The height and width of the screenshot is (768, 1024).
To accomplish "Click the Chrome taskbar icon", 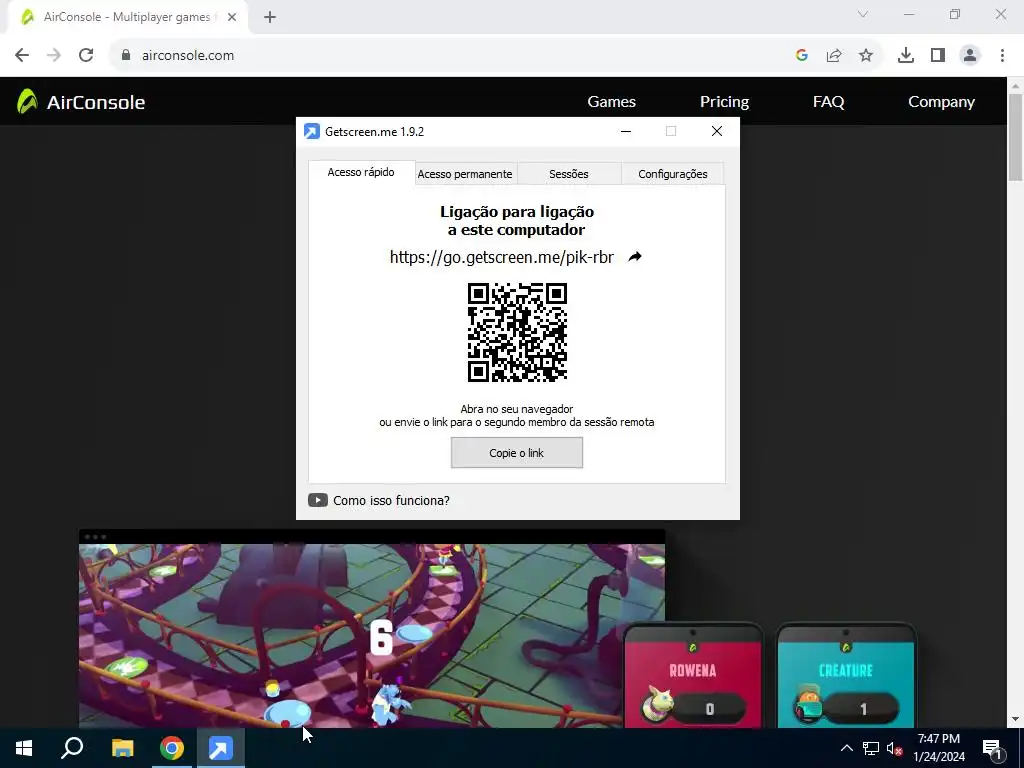I will [x=172, y=748].
